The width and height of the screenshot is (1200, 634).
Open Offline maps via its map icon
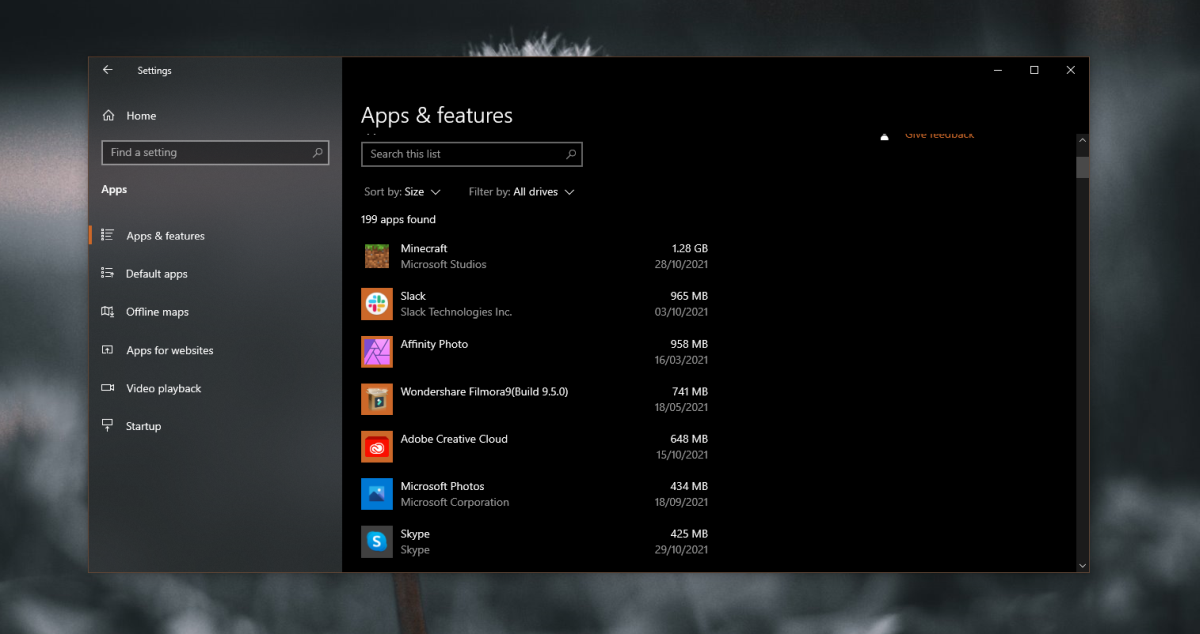(x=108, y=312)
